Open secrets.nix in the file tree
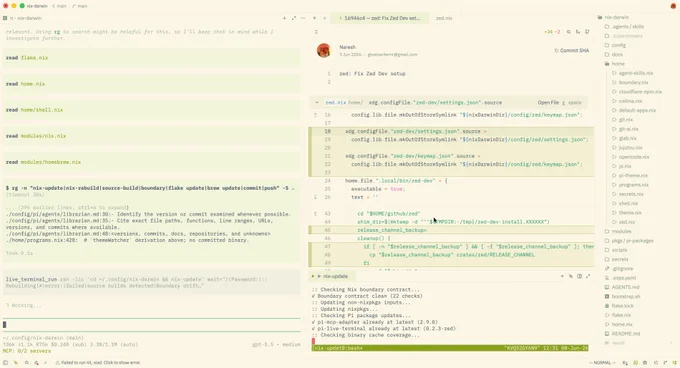This screenshot has width=680, height=368. (x=628, y=194)
